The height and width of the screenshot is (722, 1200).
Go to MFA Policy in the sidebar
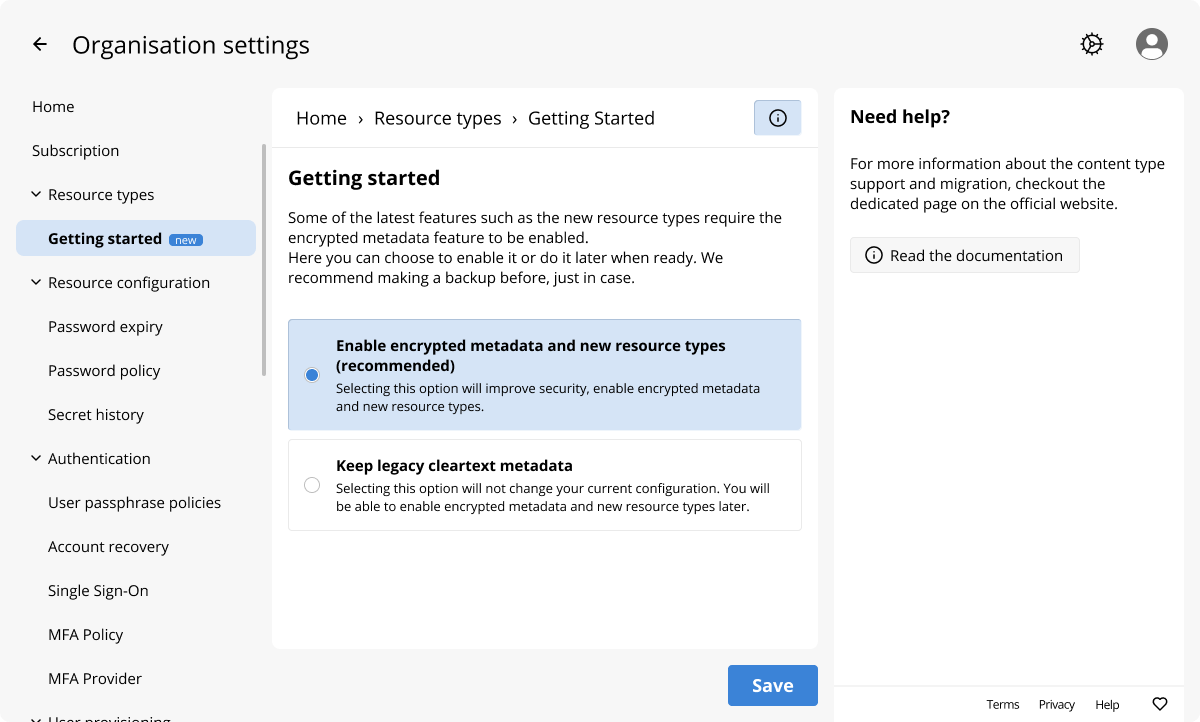click(x=86, y=635)
